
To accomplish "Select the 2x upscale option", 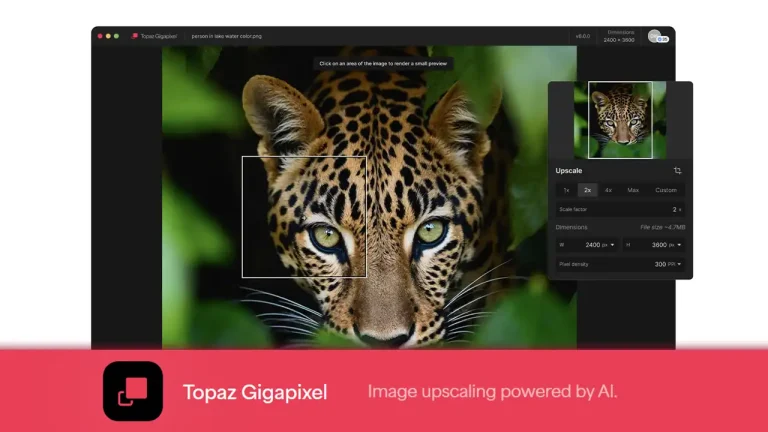I will [587, 190].
